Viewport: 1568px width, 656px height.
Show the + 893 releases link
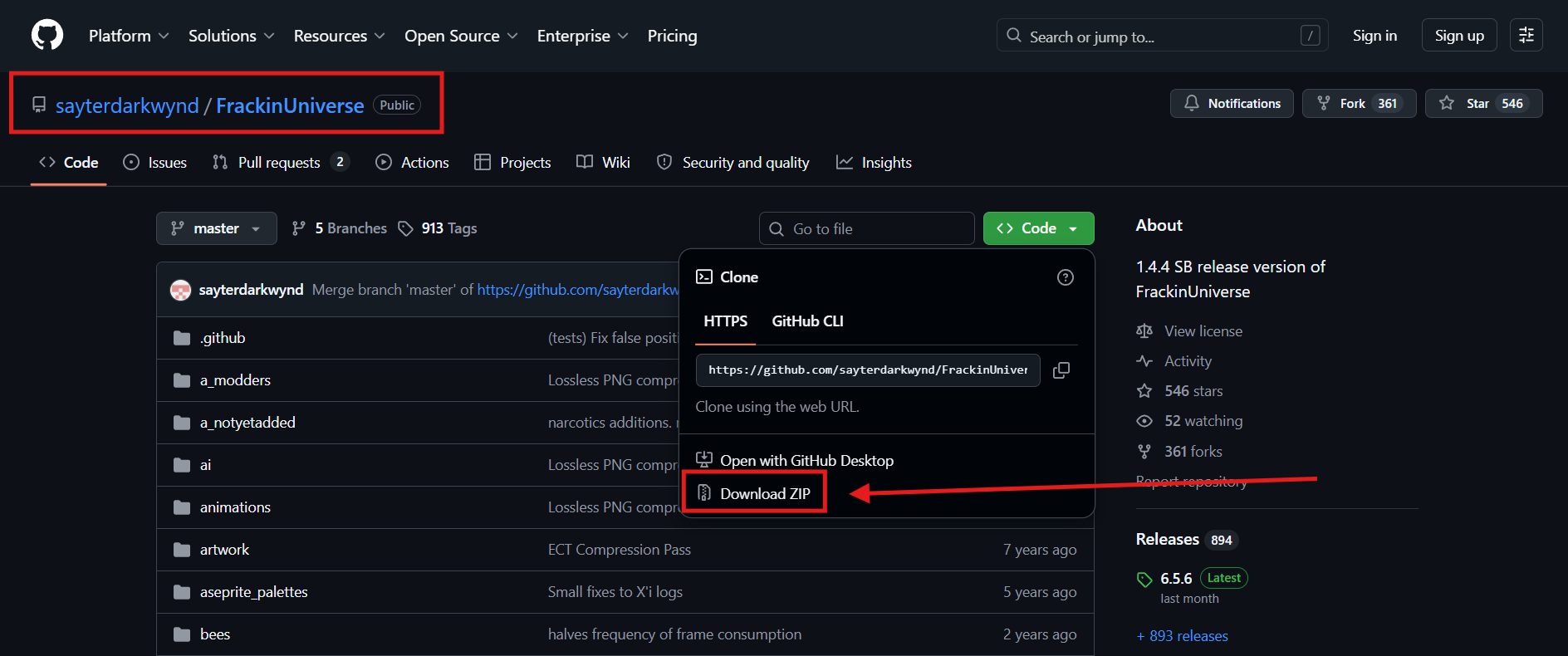pyautogui.click(x=1183, y=636)
